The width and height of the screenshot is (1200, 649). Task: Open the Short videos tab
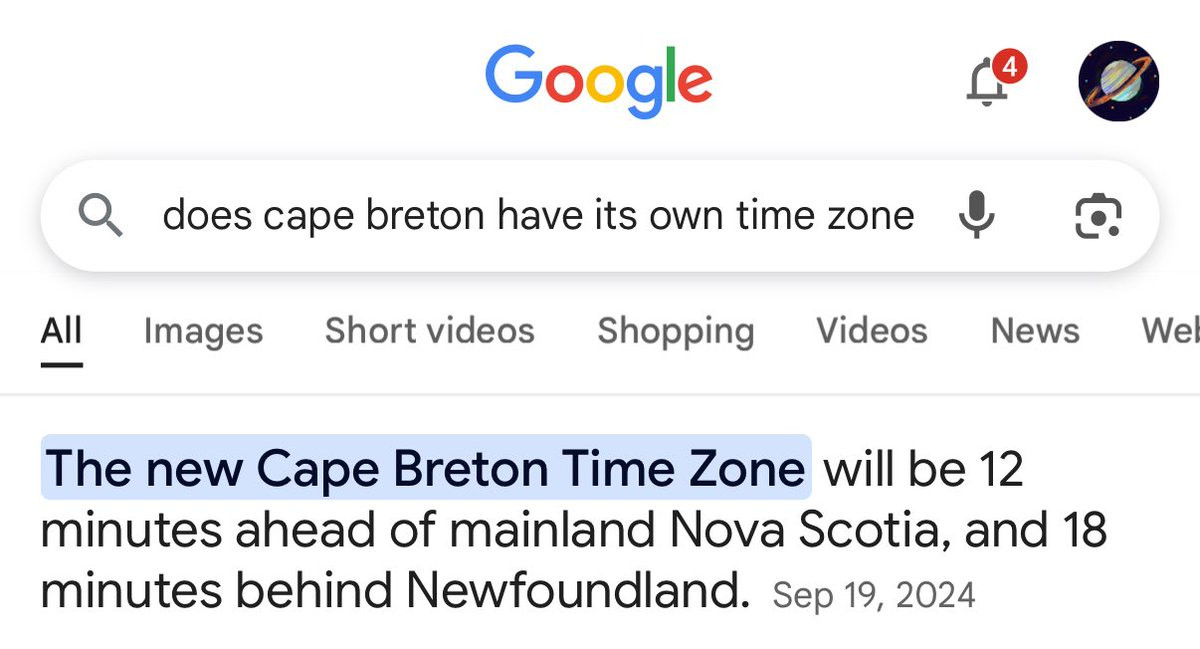click(429, 330)
